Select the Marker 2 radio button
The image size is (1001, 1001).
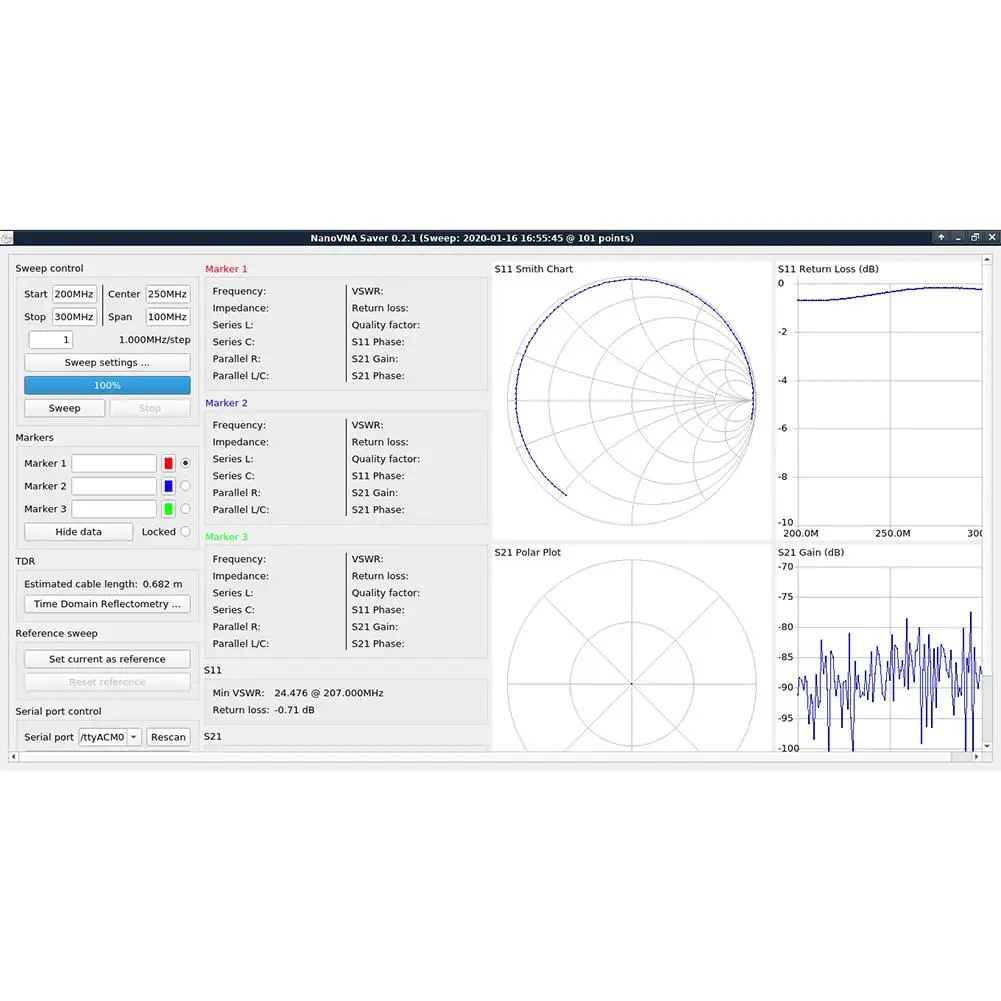[185, 486]
